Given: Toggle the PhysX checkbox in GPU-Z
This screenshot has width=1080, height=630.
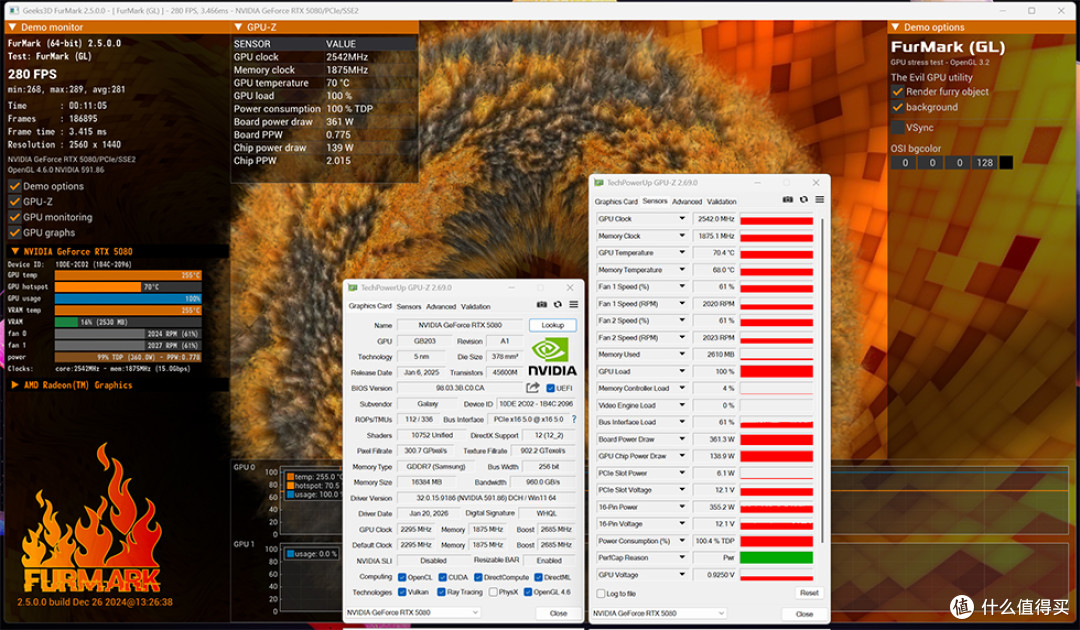Looking at the screenshot, I should (492, 592).
